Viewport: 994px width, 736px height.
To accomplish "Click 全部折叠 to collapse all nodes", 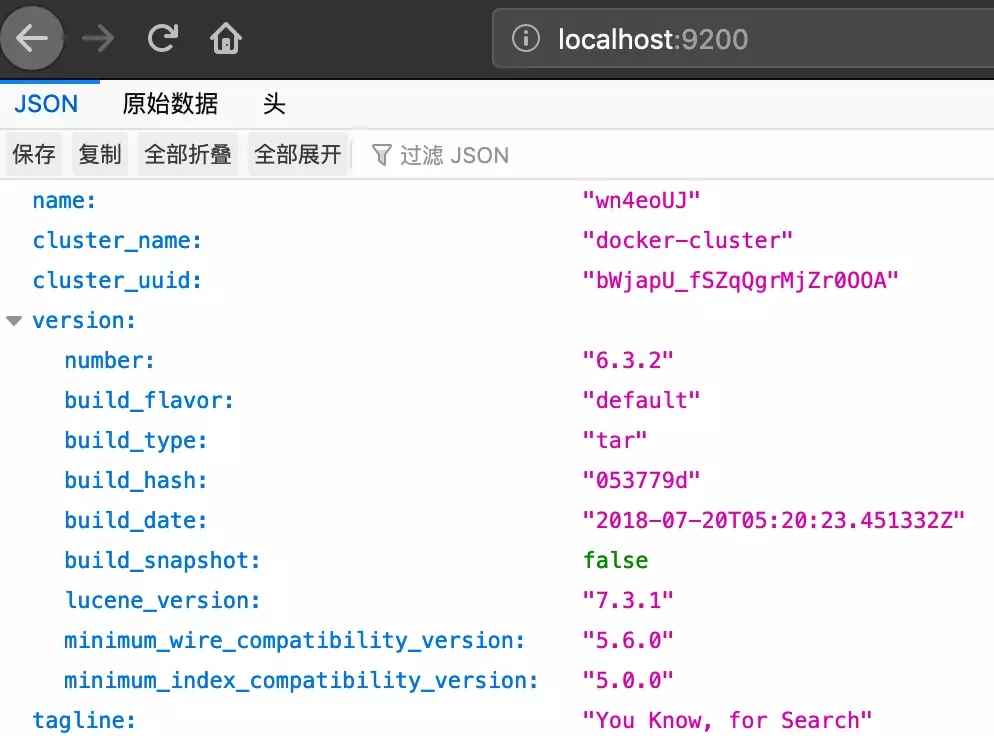I will pyautogui.click(x=187, y=154).
